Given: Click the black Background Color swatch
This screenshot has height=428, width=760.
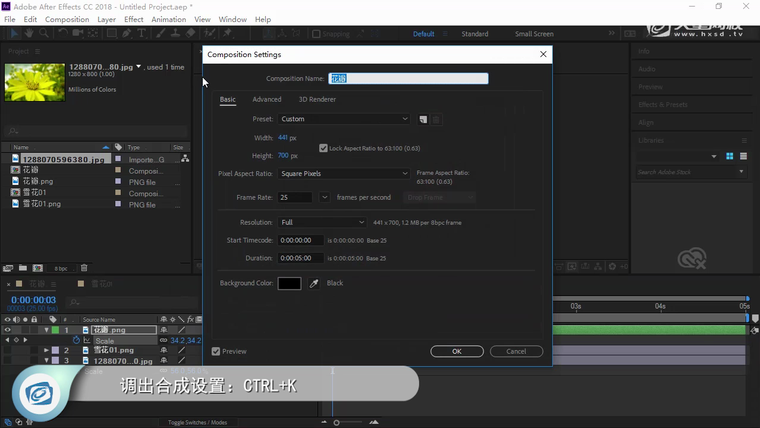Looking at the screenshot, I should pyautogui.click(x=289, y=284).
